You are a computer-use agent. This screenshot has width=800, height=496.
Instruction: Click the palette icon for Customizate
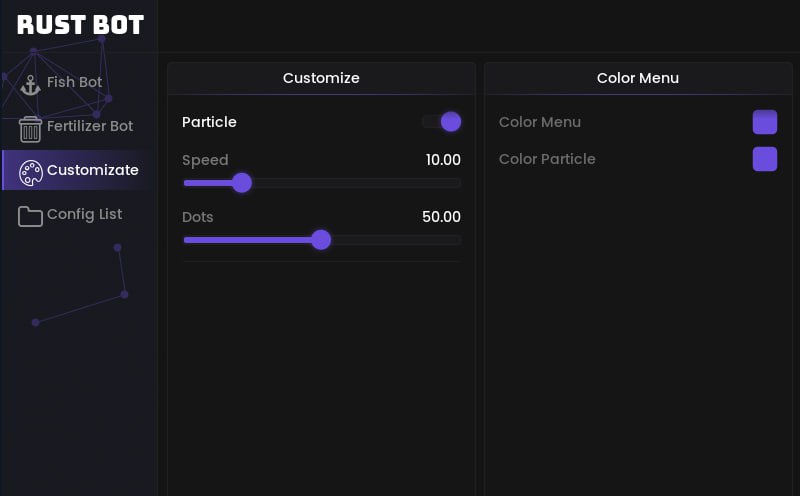coord(31,172)
